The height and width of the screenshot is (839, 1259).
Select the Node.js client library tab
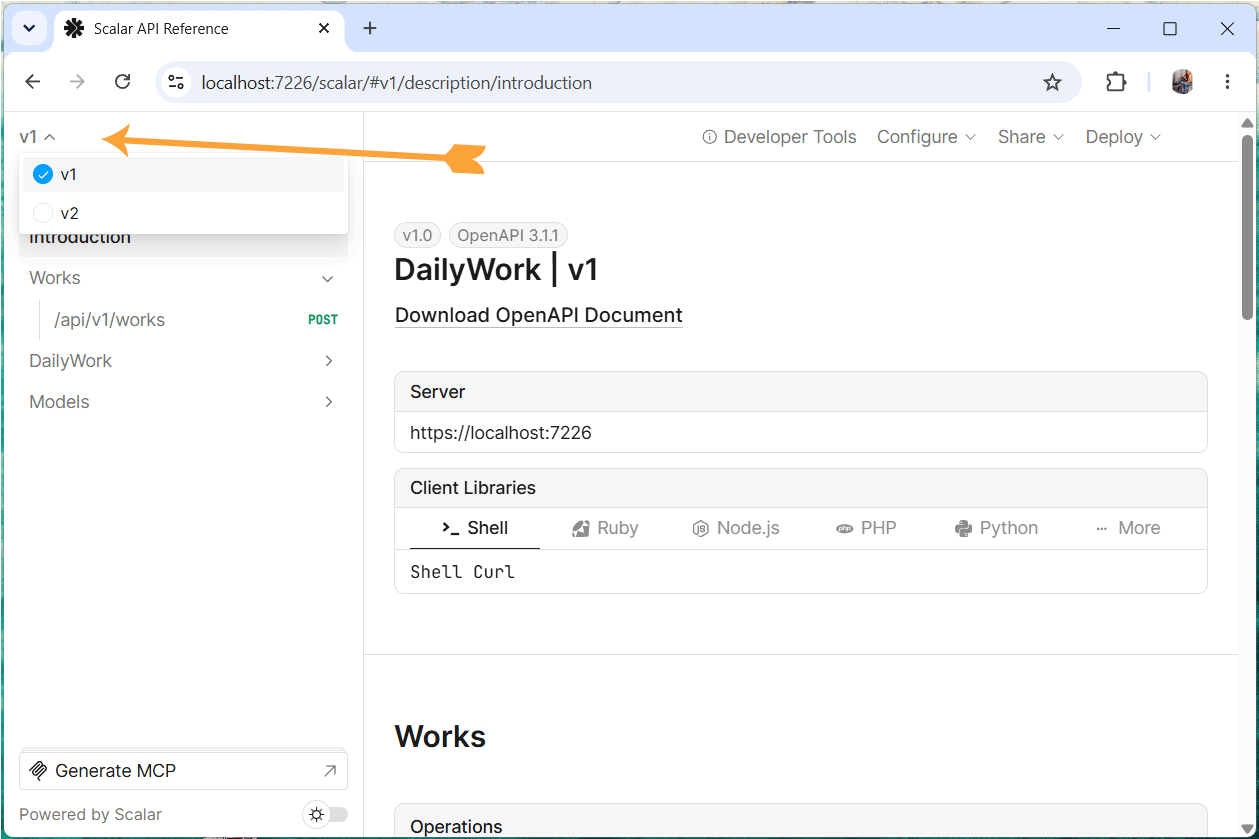(735, 528)
